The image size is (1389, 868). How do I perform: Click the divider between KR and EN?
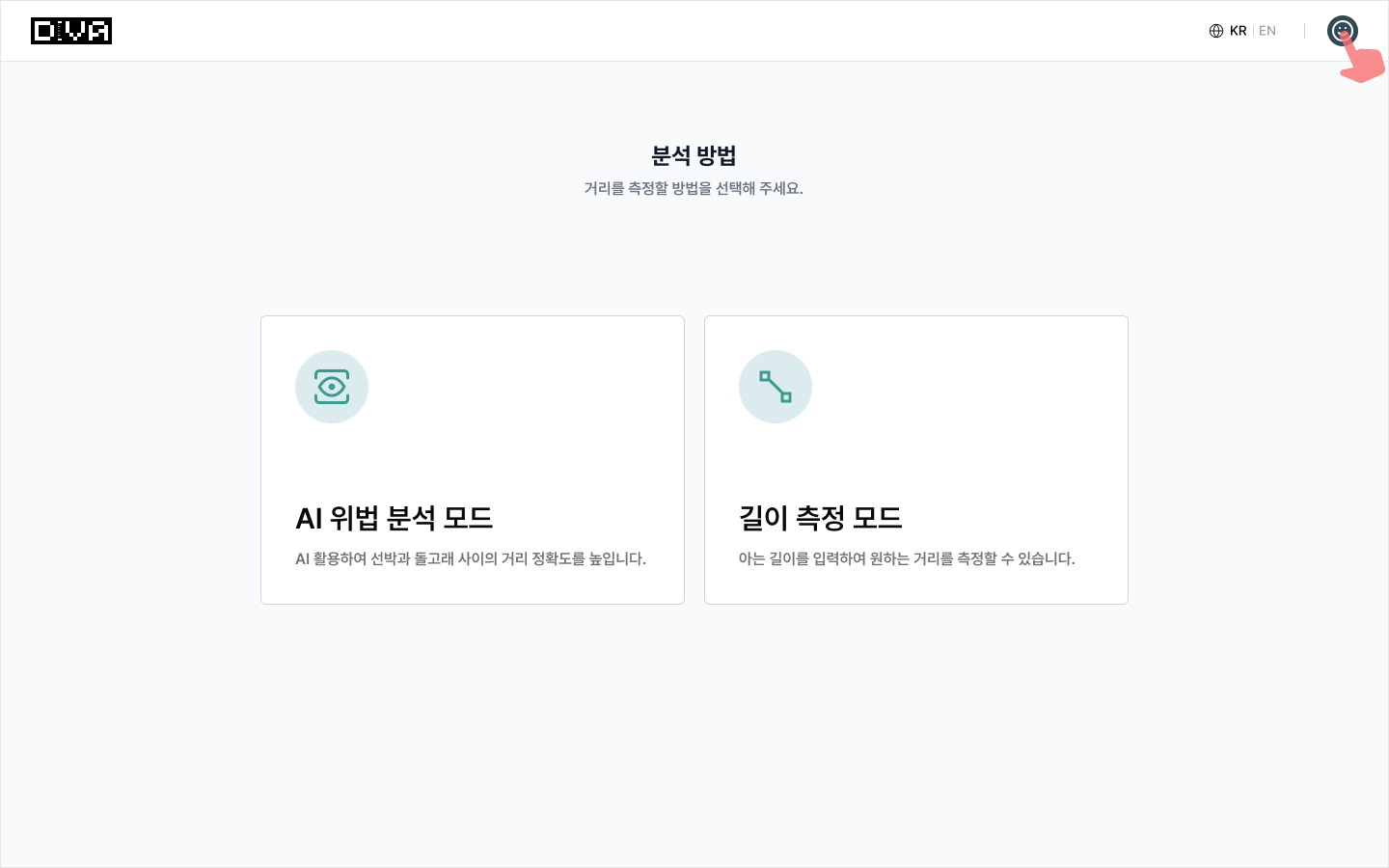pyautogui.click(x=1253, y=31)
